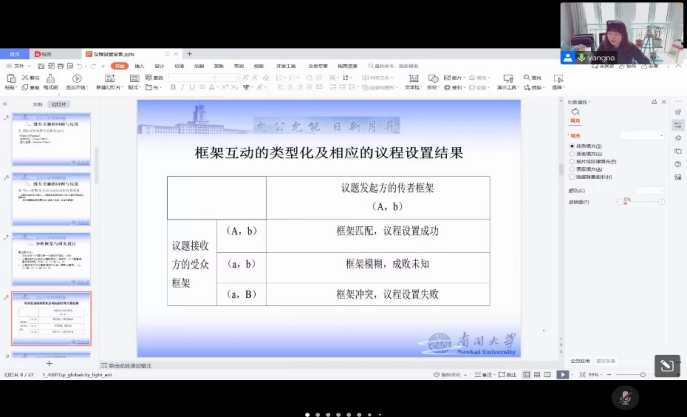The width and height of the screenshot is (687, 417).
Task: Select the currently highlighted slide thumbnail
Action: (x=50, y=318)
